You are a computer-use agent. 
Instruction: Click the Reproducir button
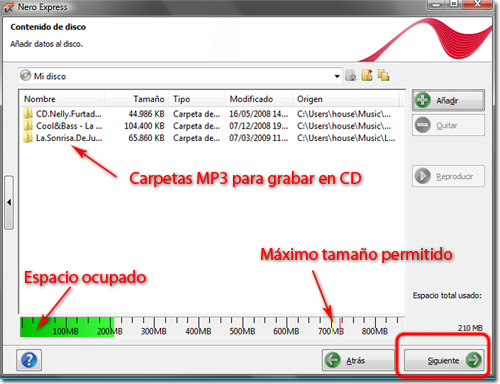click(448, 176)
